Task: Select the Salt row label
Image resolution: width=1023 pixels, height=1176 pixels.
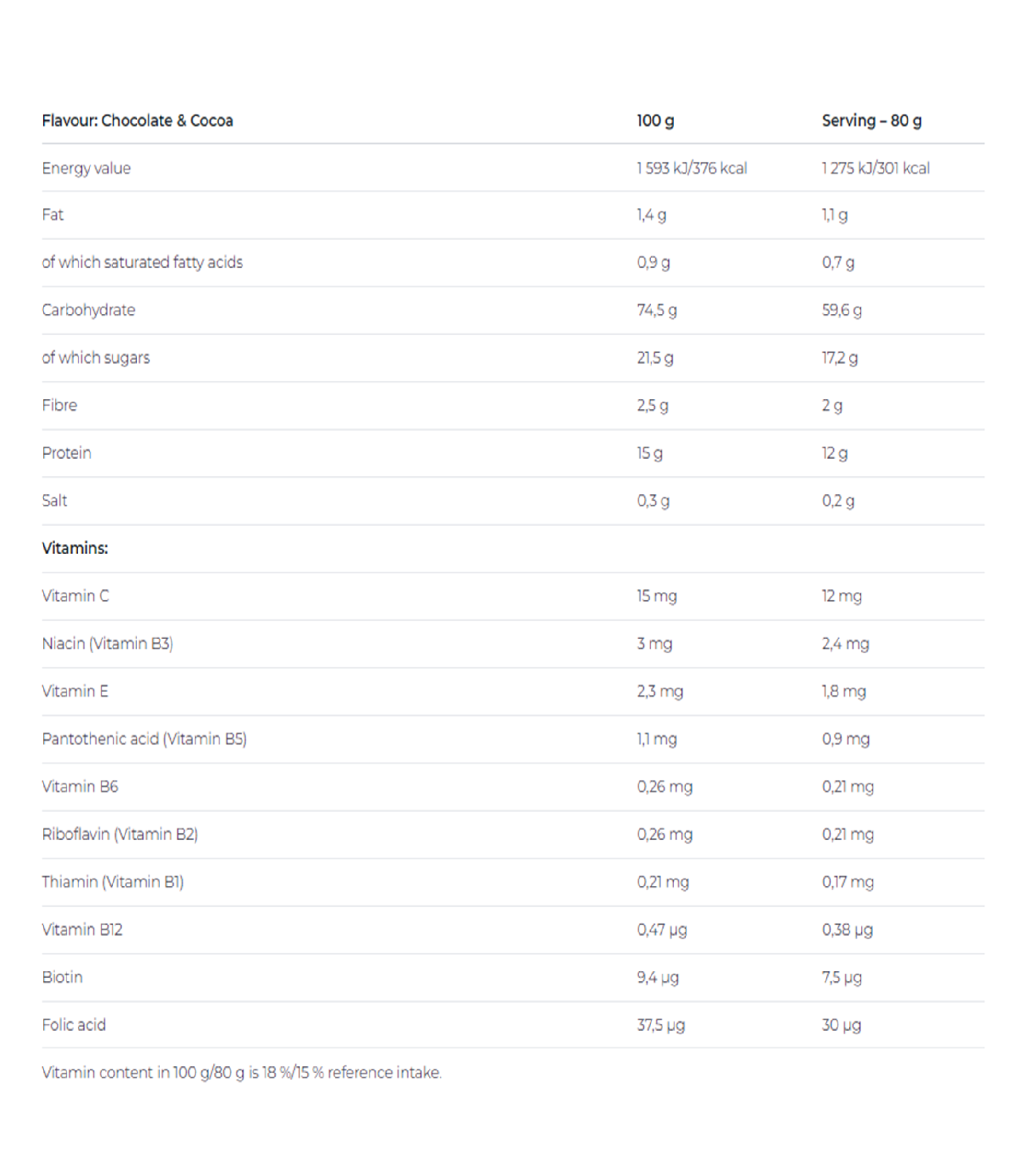Action: 54,500
